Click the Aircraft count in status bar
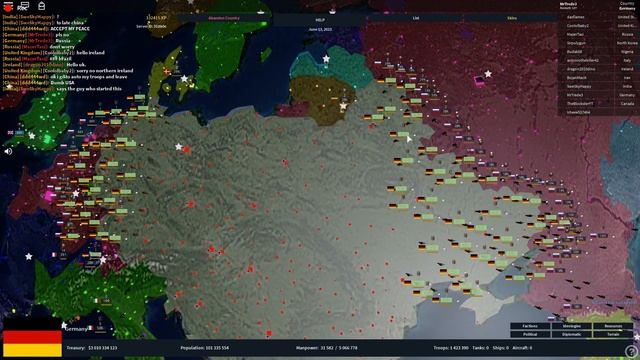The image size is (640, 360). (522, 348)
